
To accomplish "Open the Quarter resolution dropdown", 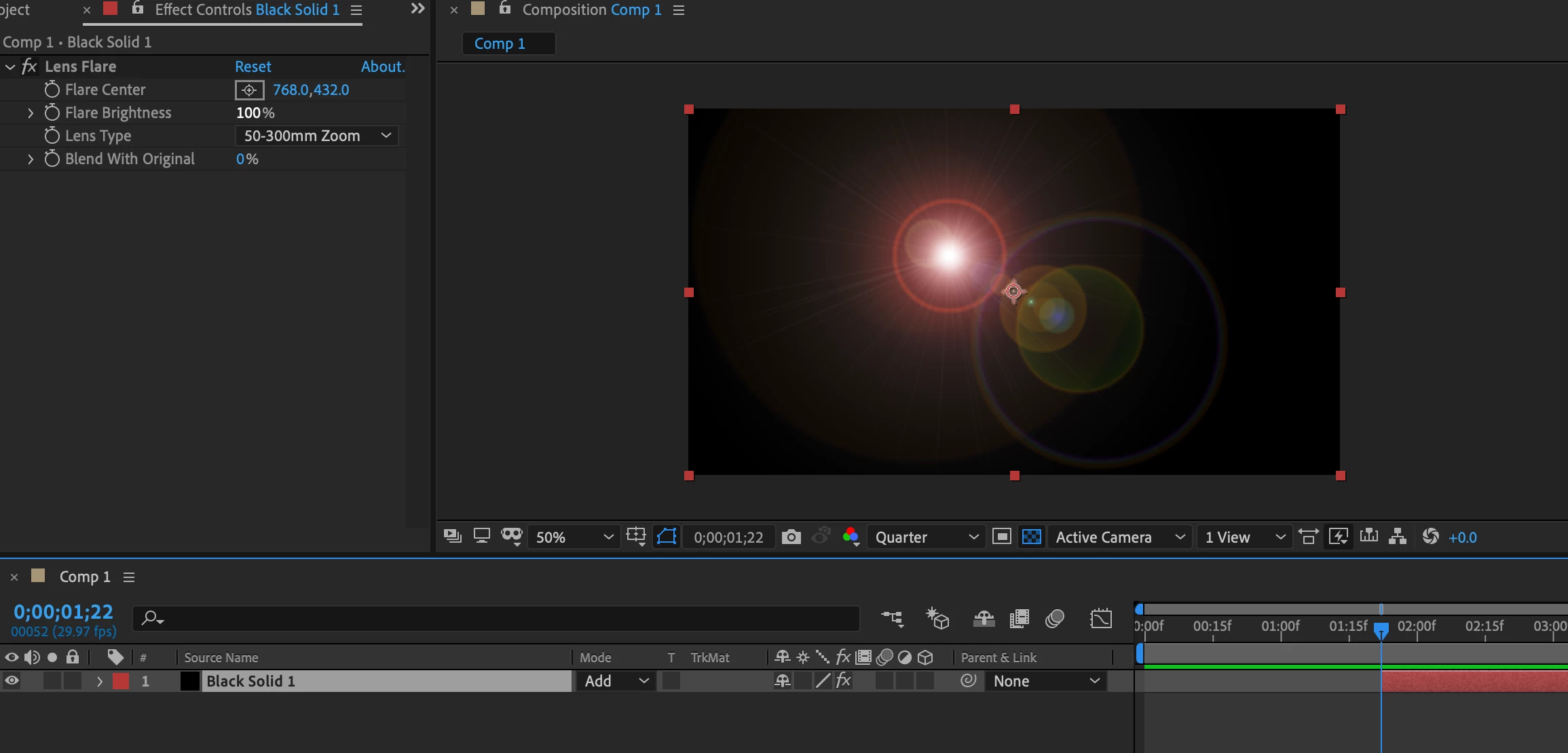I will coord(926,537).
